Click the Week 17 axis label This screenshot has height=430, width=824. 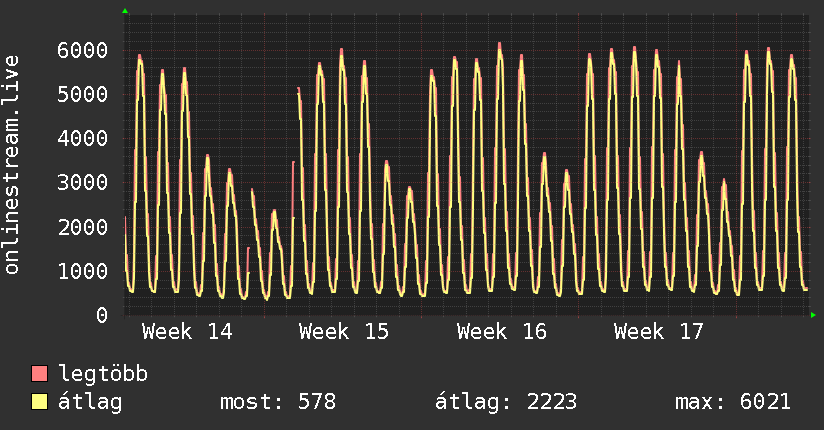click(x=659, y=332)
